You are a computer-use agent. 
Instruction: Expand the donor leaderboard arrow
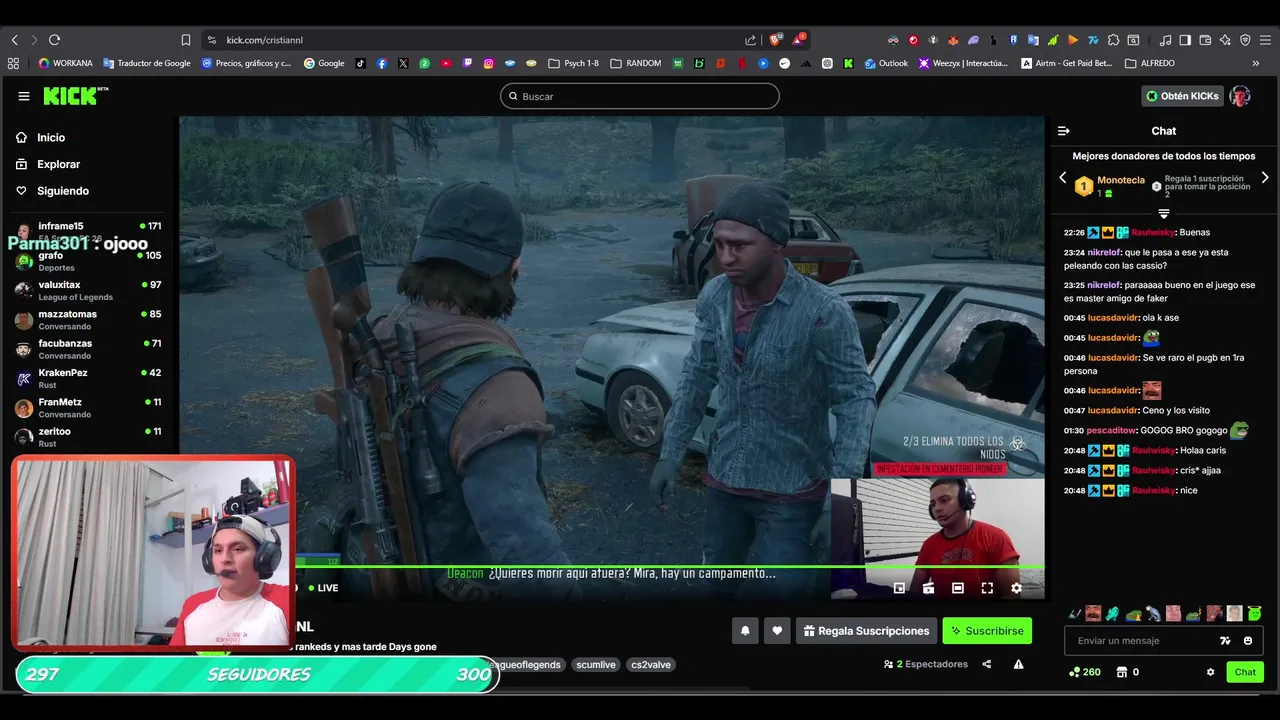pos(1163,213)
